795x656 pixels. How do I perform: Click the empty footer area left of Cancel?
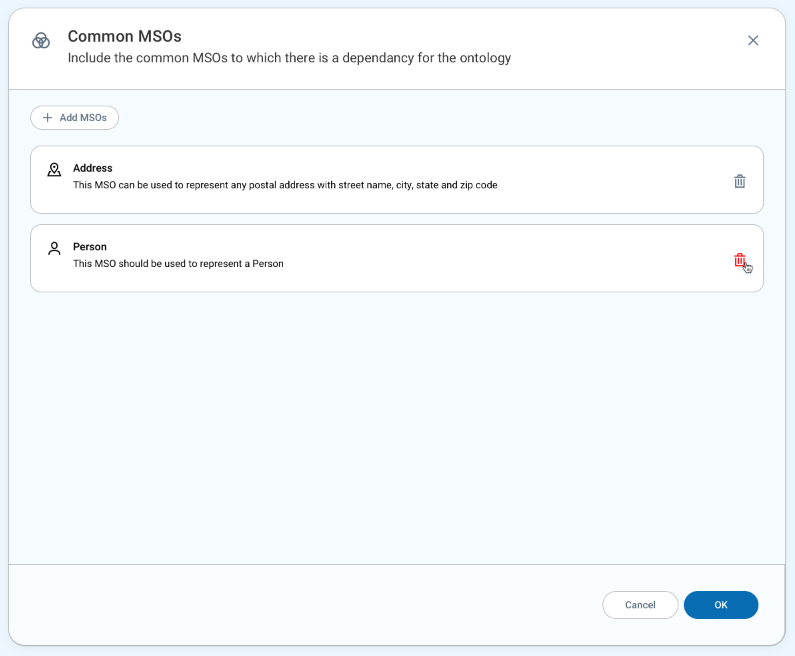300,605
